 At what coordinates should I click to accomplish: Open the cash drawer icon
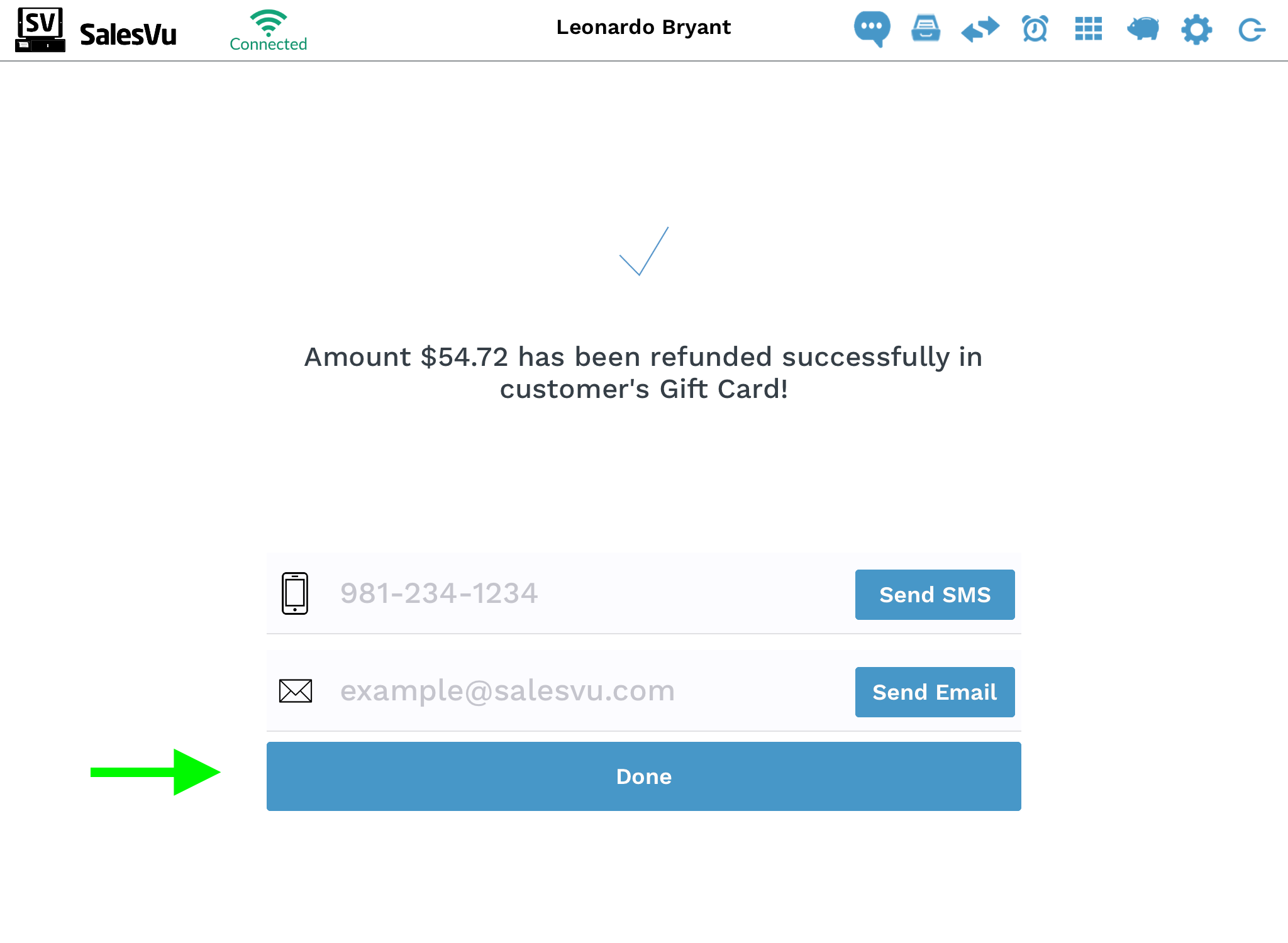(x=926, y=29)
